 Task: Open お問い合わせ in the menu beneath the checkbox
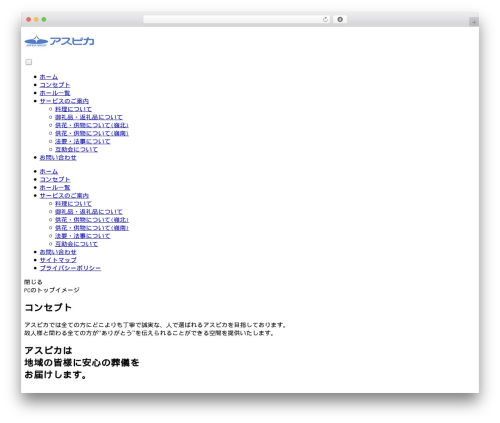tap(58, 157)
